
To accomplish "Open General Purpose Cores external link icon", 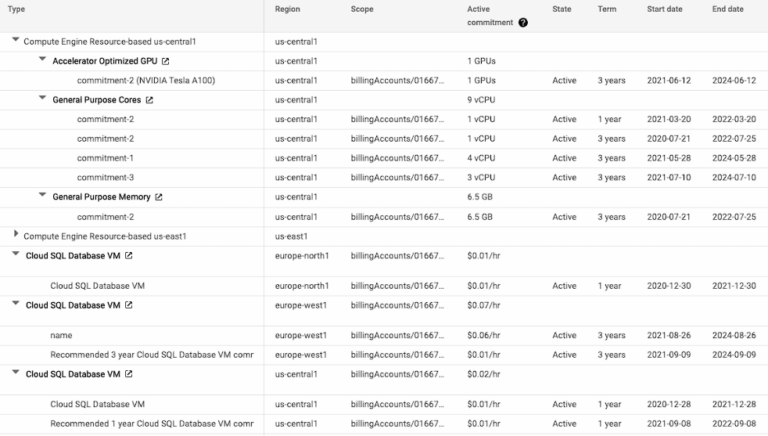I will coord(150,100).
